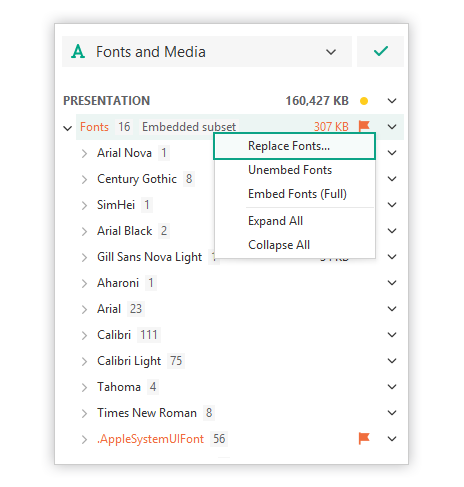
Task: Open the options arrow for the Tahoma row
Action: point(392,387)
